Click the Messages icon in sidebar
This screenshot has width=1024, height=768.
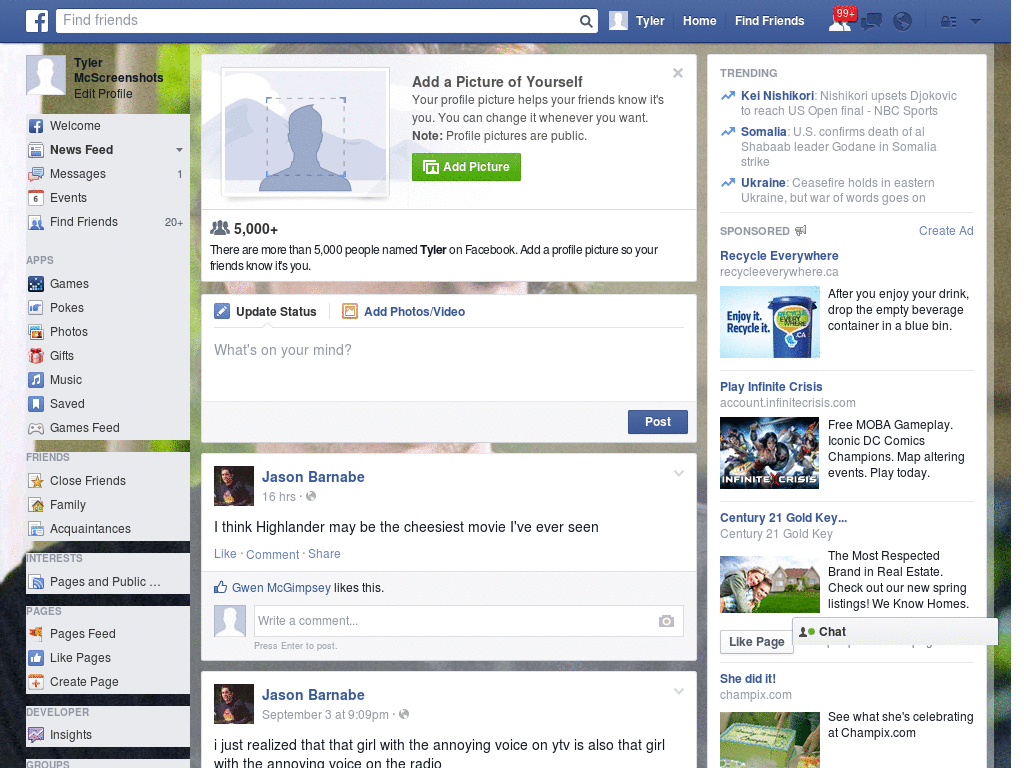click(x=36, y=174)
